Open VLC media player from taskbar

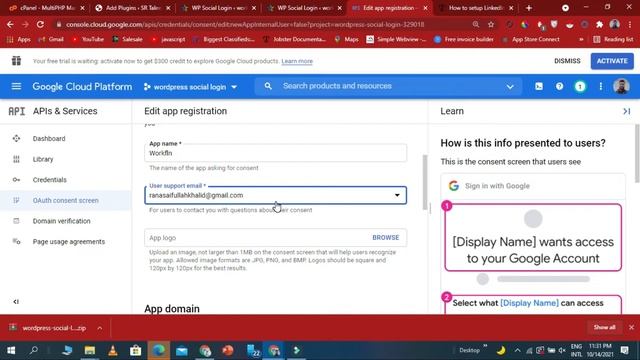tap(113, 350)
